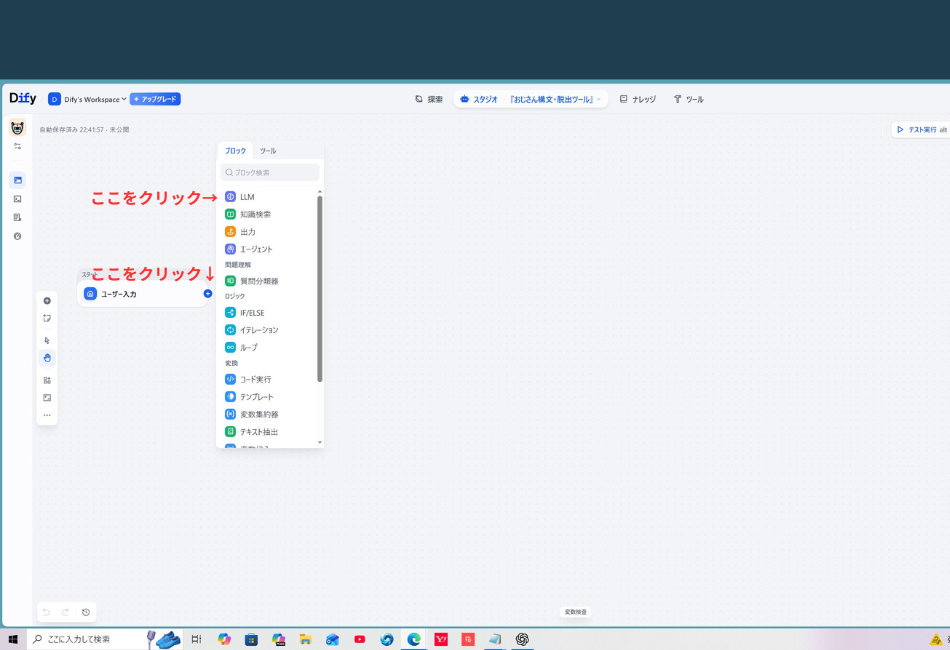Open the ナレッジ menu in top navigation
950x650 pixels.
coord(637,99)
